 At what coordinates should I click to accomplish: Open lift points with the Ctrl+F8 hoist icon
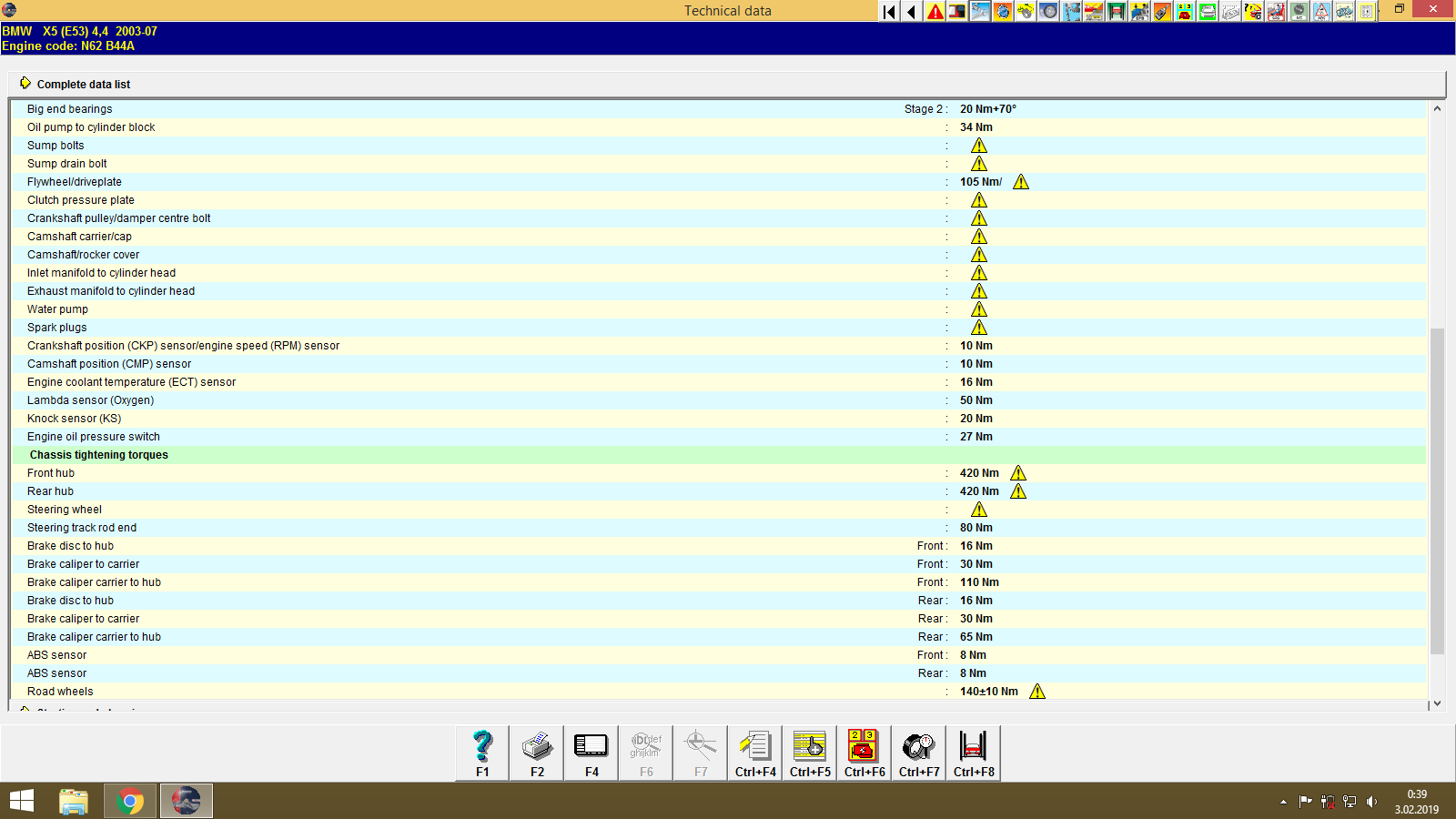point(973,753)
